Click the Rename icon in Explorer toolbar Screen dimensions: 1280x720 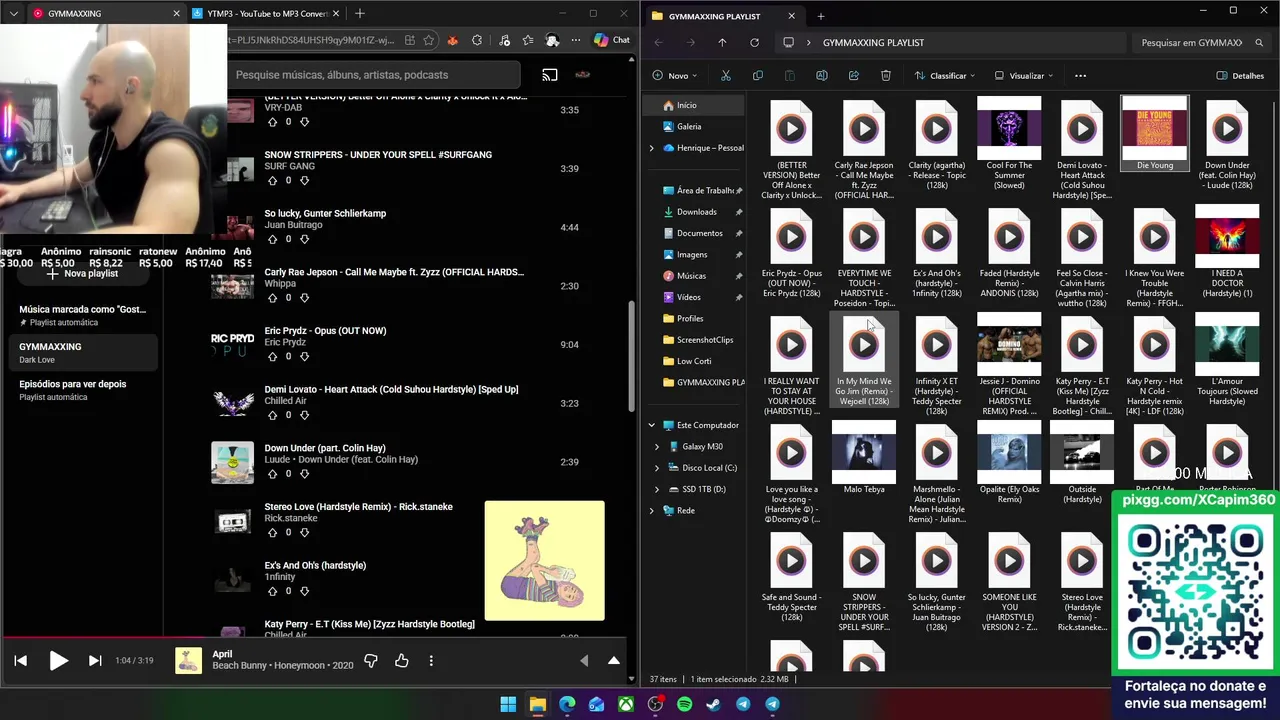coord(822,75)
